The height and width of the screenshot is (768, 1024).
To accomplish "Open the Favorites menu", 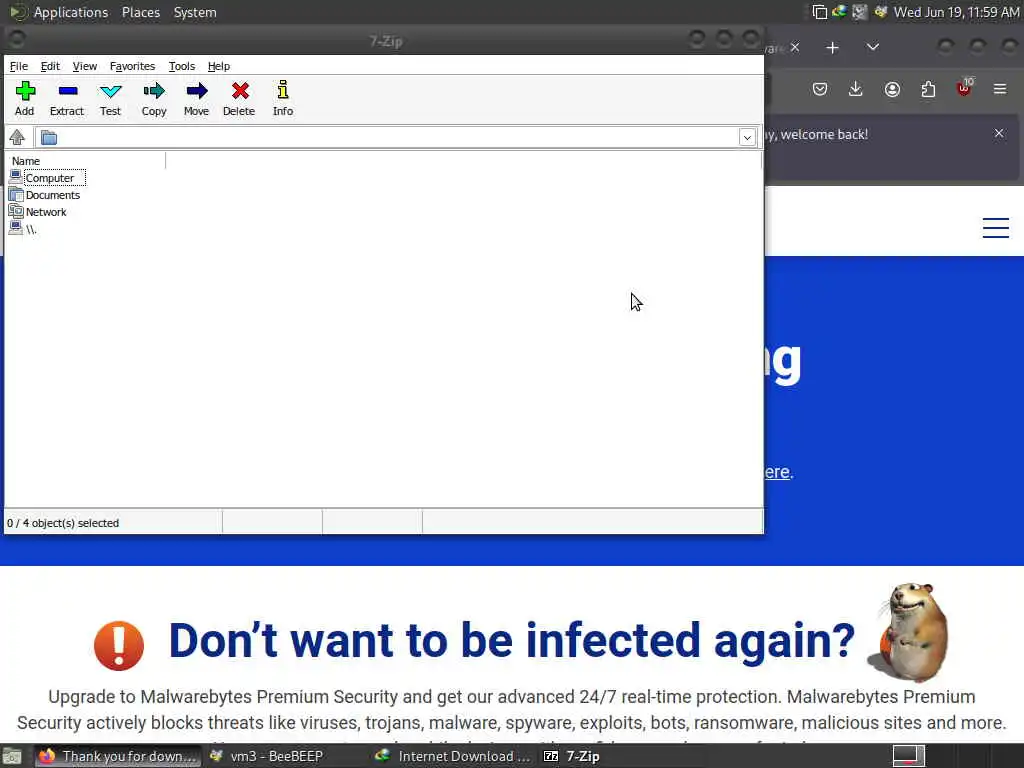I will 133,66.
